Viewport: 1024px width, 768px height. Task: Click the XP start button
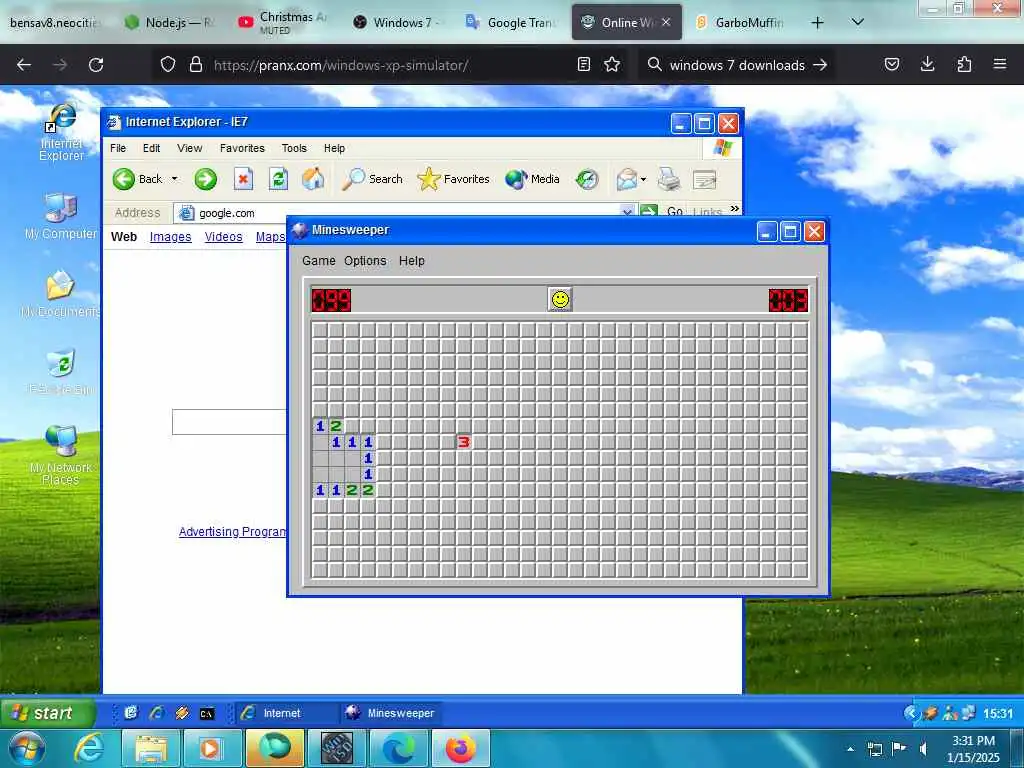coord(46,712)
